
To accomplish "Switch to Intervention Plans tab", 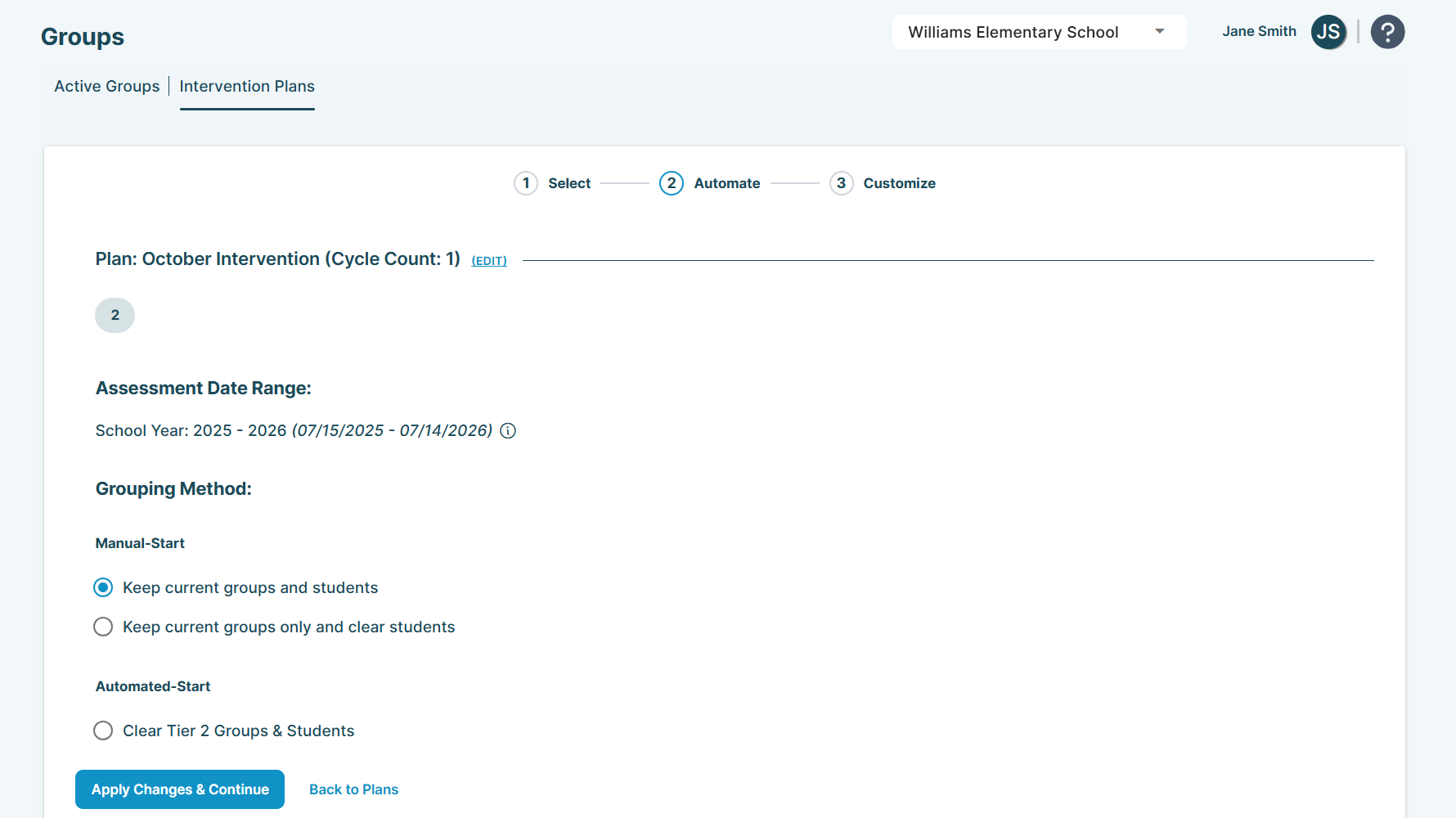I will [247, 86].
